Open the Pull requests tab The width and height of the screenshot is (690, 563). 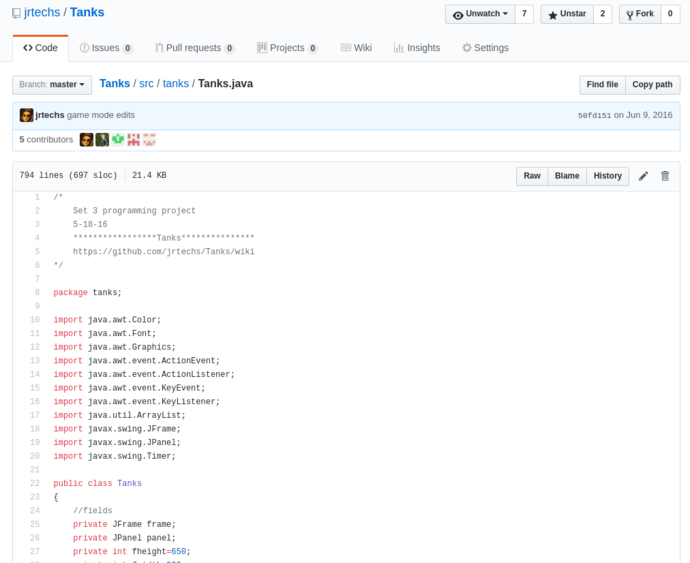(194, 48)
